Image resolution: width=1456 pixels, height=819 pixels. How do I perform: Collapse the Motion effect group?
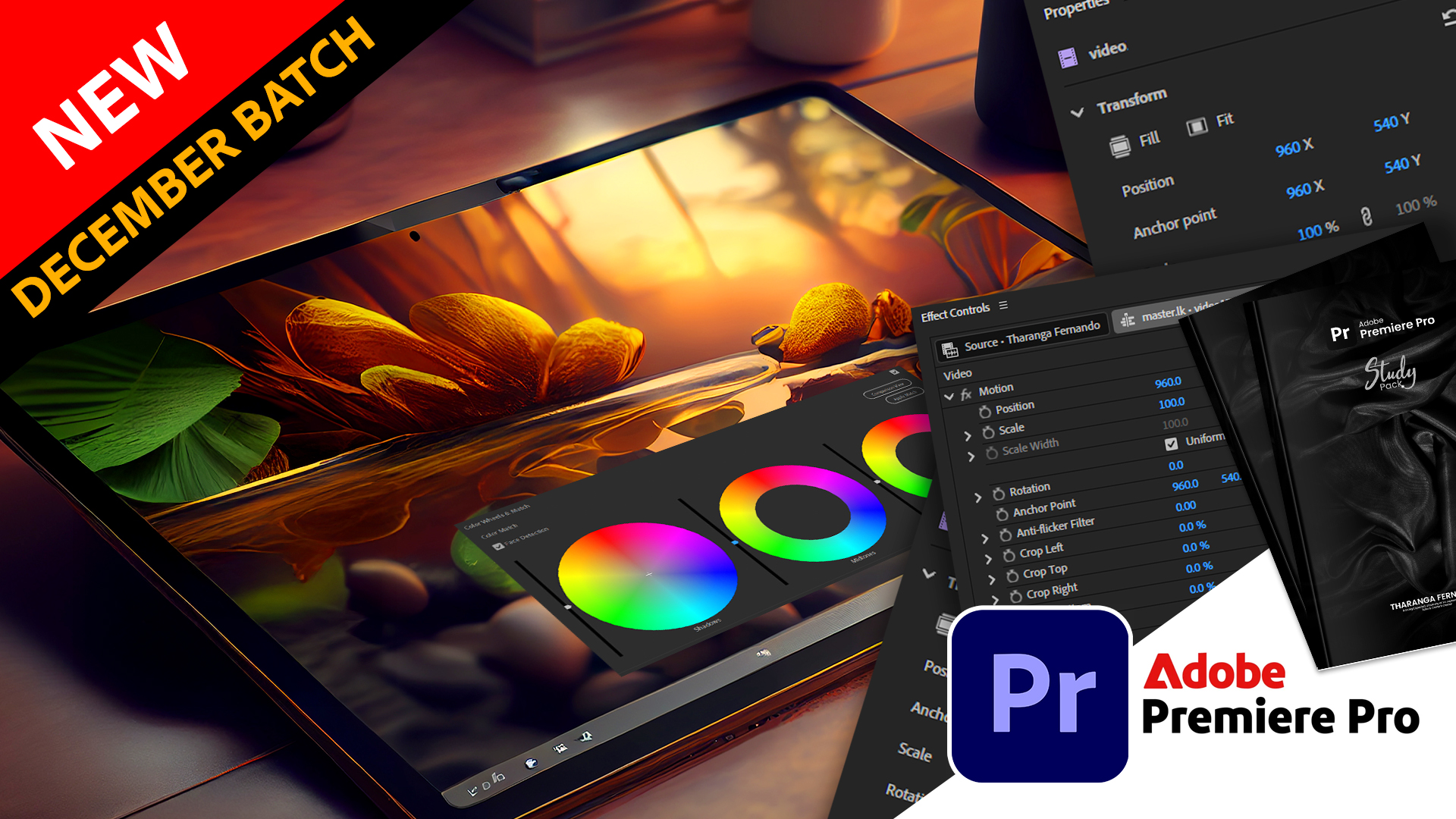pos(949,397)
